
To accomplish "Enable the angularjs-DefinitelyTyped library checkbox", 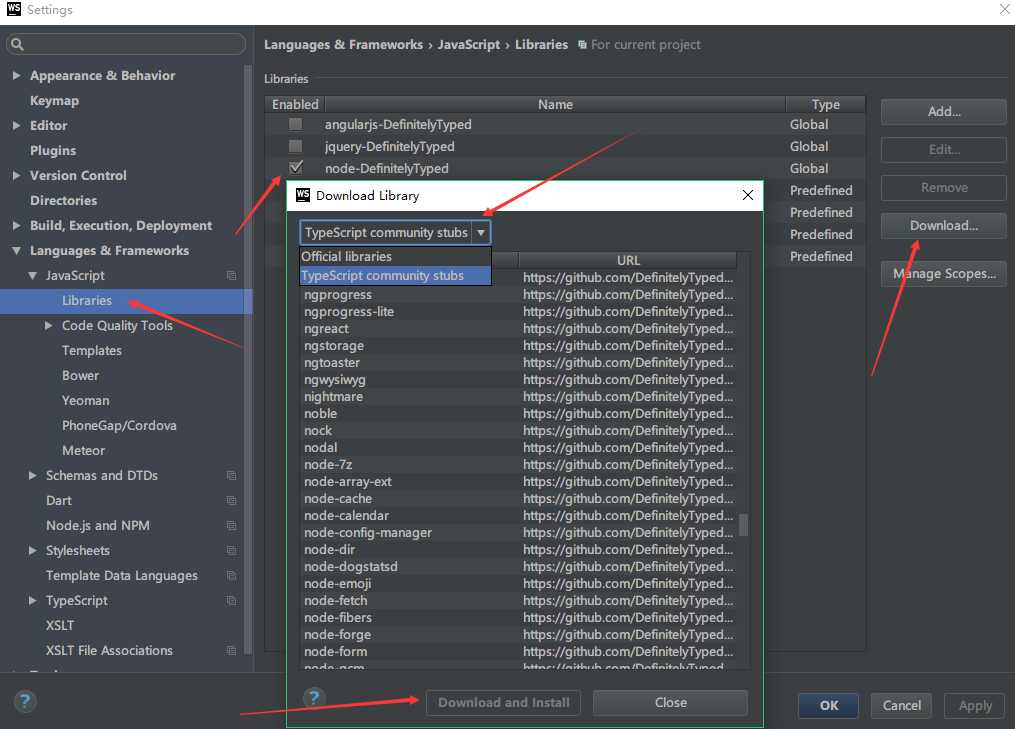I will pos(295,124).
